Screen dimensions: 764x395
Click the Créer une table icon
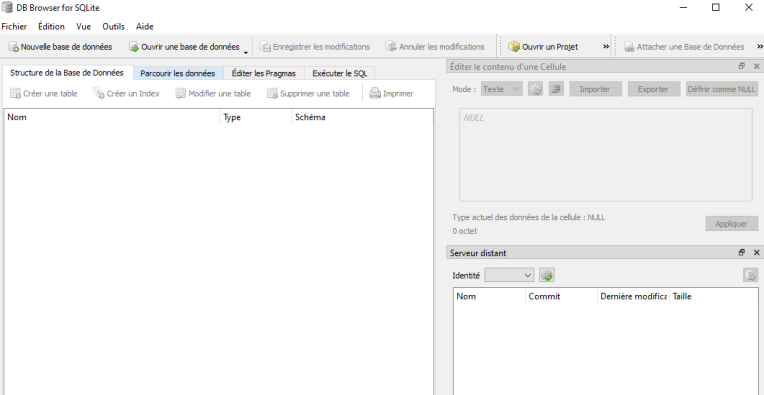(15, 93)
